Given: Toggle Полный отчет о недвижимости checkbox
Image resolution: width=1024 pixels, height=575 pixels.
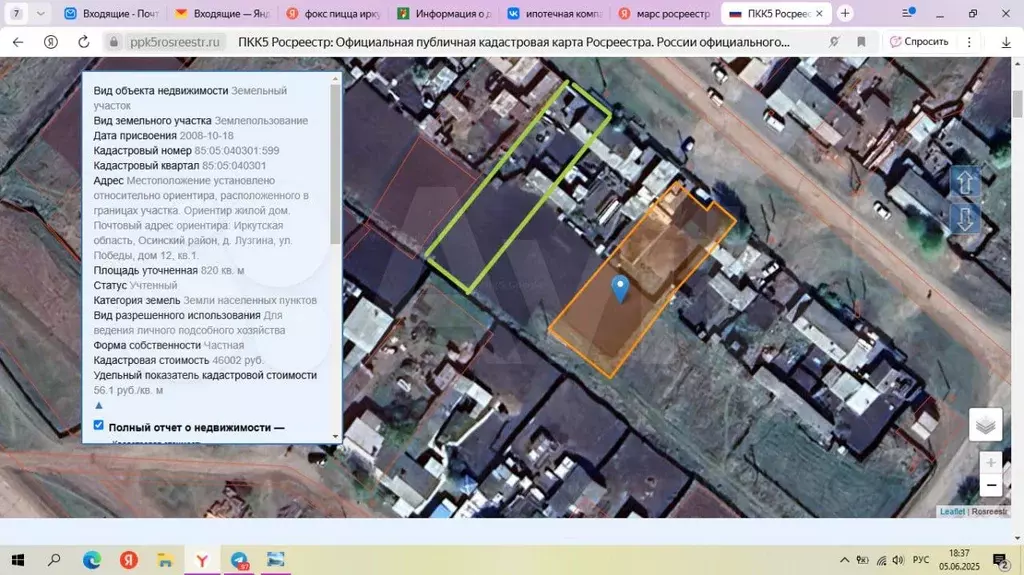Looking at the screenshot, I should 99,425.
